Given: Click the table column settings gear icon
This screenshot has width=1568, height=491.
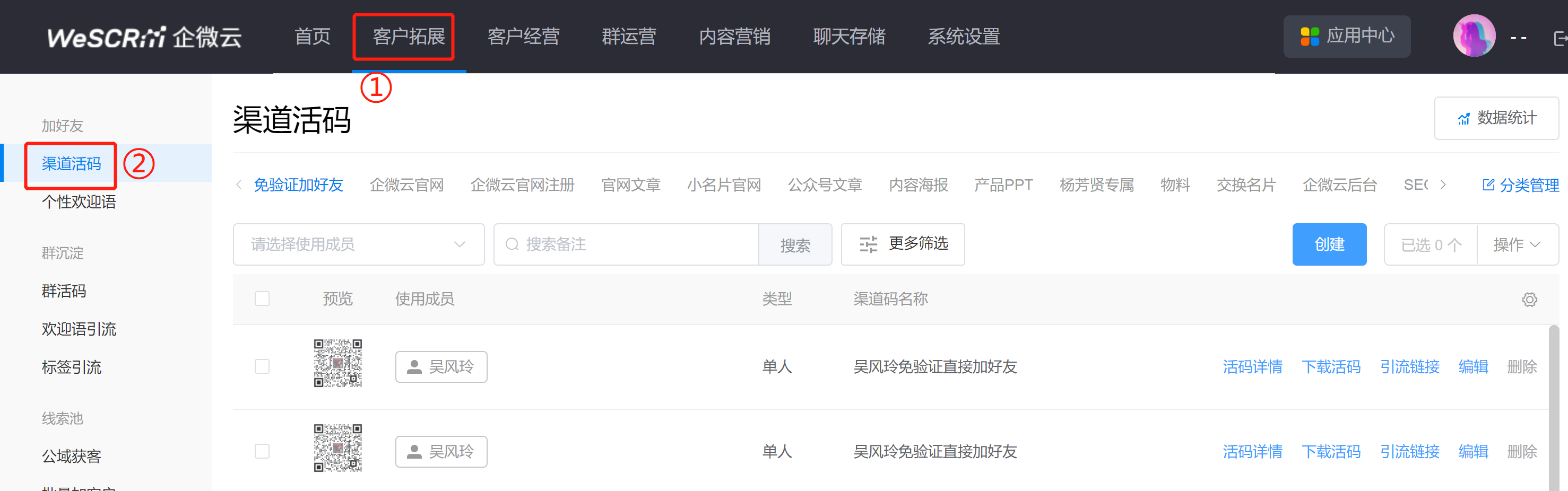Looking at the screenshot, I should (x=1529, y=300).
